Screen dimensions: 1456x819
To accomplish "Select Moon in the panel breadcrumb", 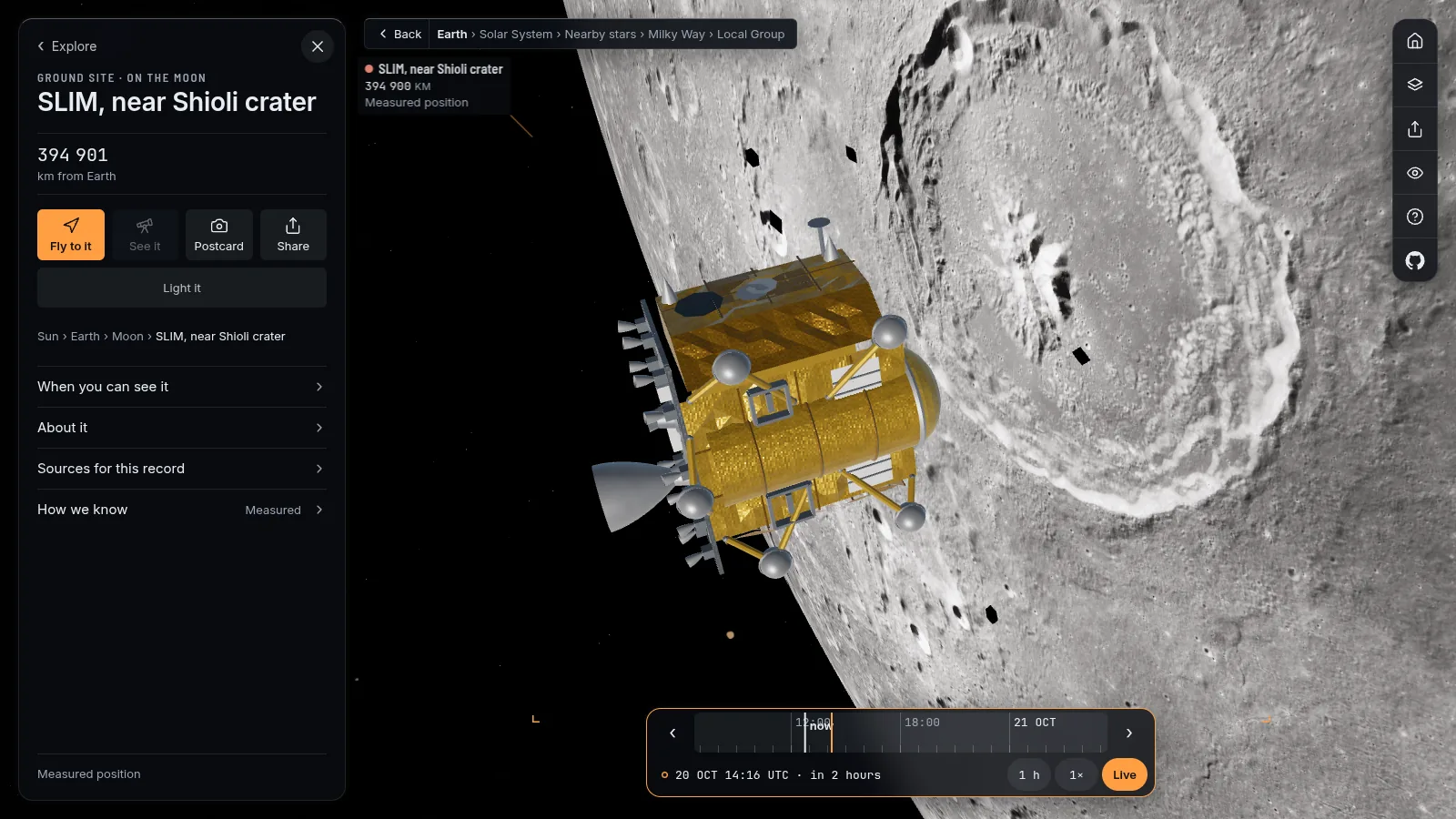I will [x=127, y=337].
